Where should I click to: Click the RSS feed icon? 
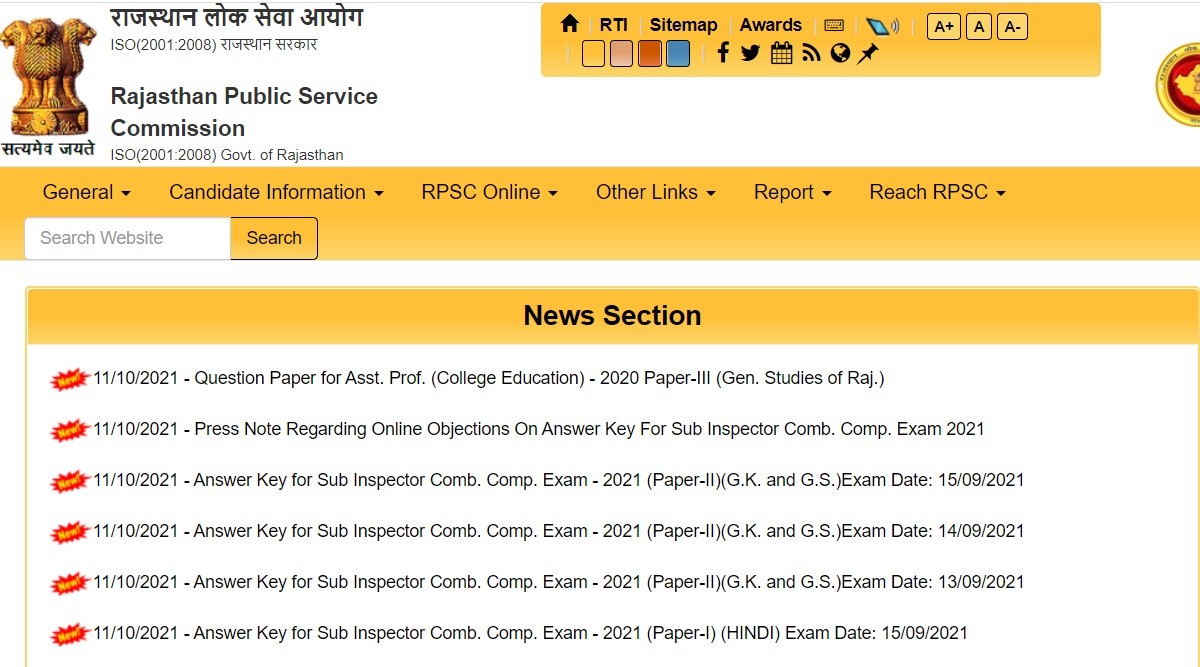point(811,53)
